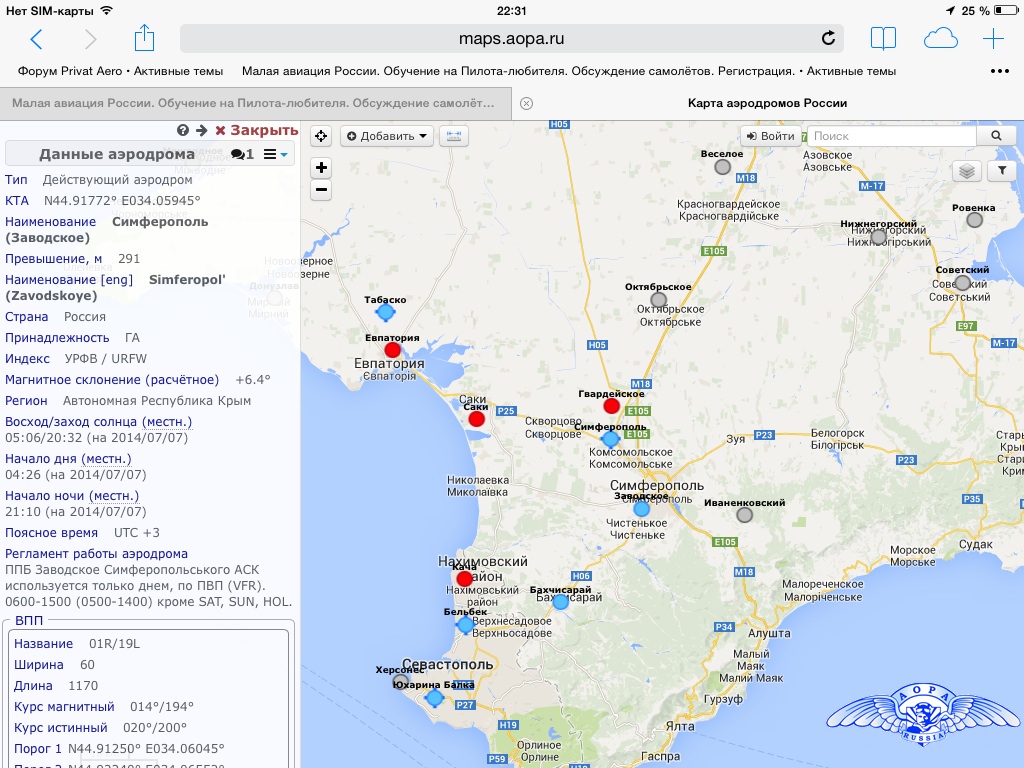The image size is (1024, 768).
Task: Click the help question mark icon
Action: (183, 130)
